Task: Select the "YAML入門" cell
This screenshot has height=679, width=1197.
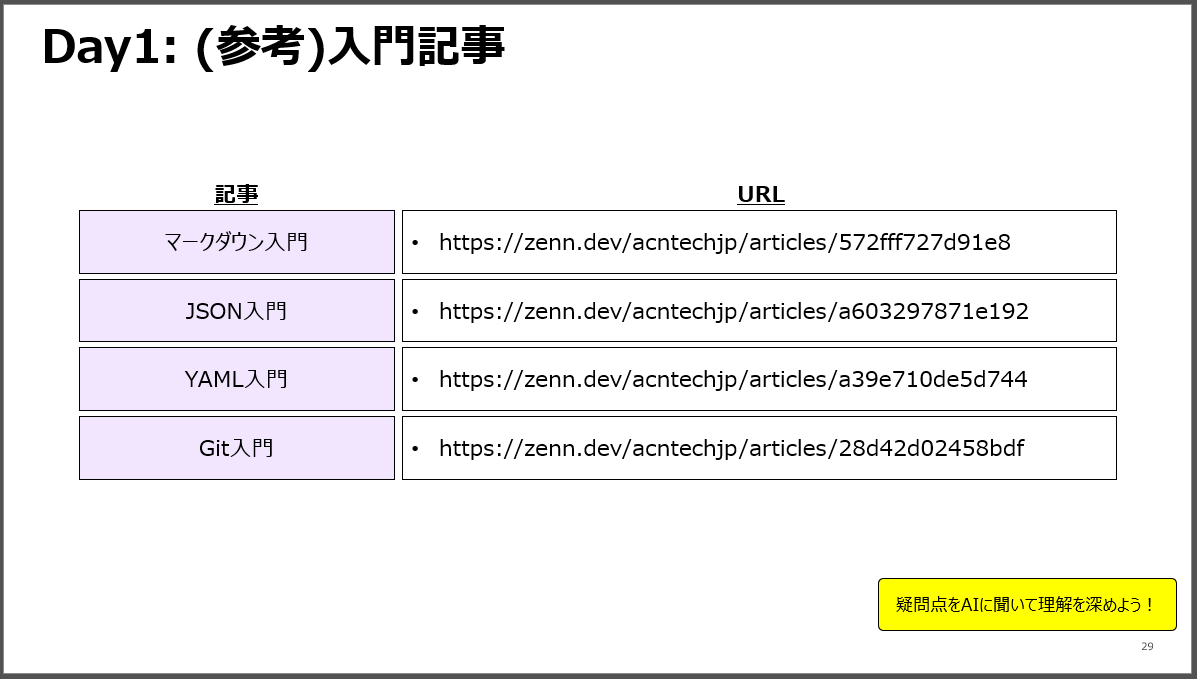Action: (237, 379)
